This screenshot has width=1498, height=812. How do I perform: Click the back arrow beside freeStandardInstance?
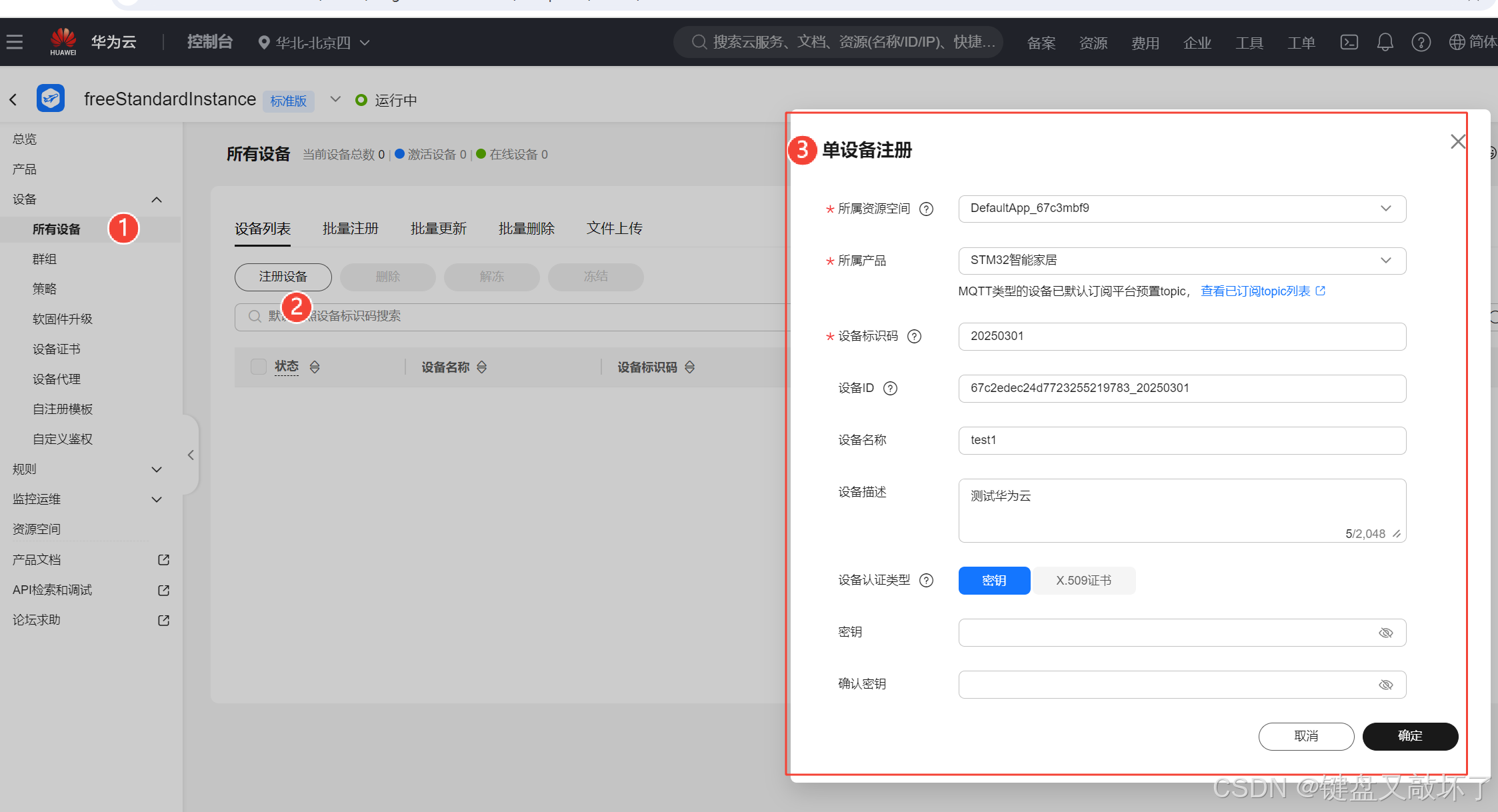[x=13, y=99]
